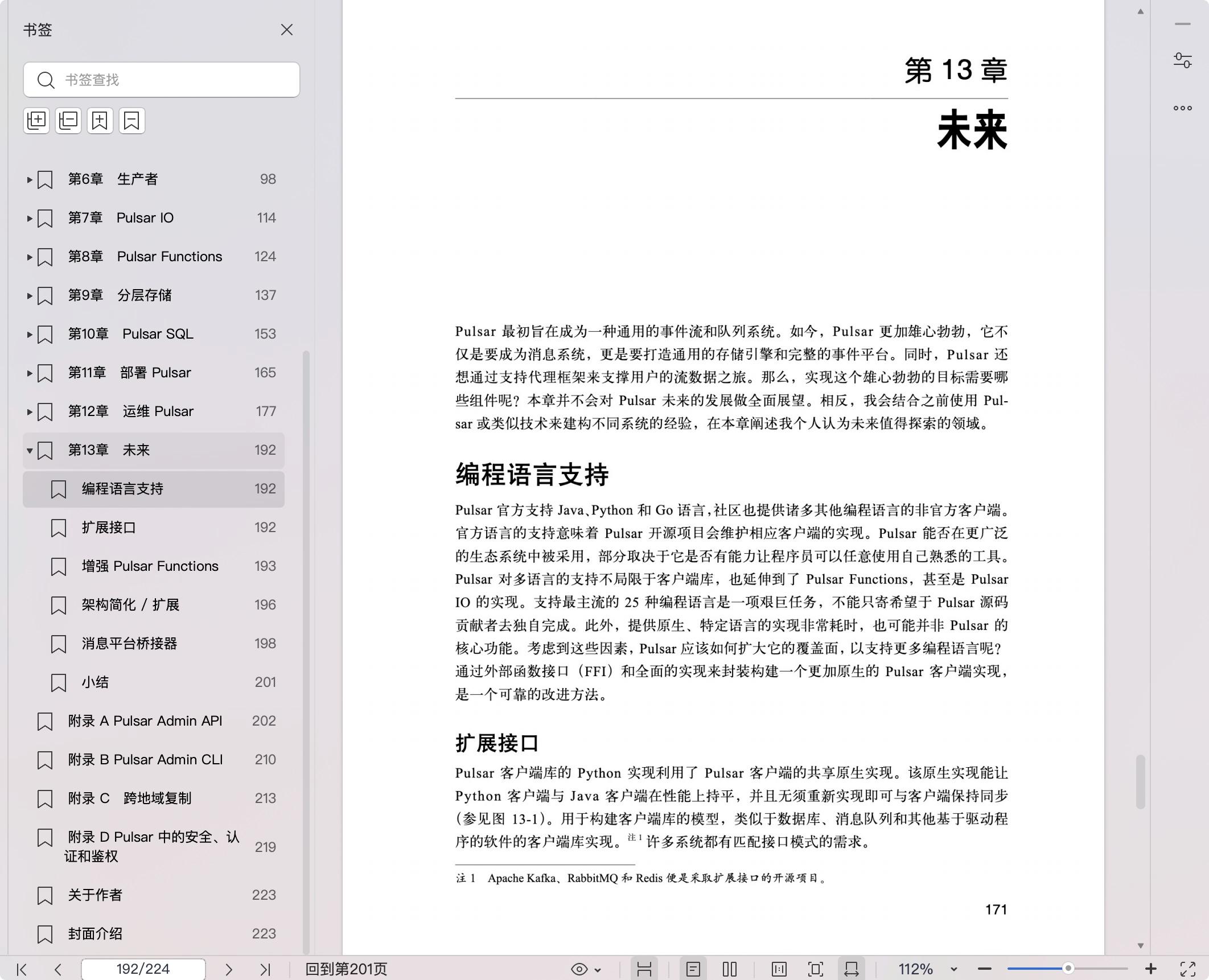
Task: Open bookmark 附录 D Pulsar 中的安全
Action: [x=154, y=847]
